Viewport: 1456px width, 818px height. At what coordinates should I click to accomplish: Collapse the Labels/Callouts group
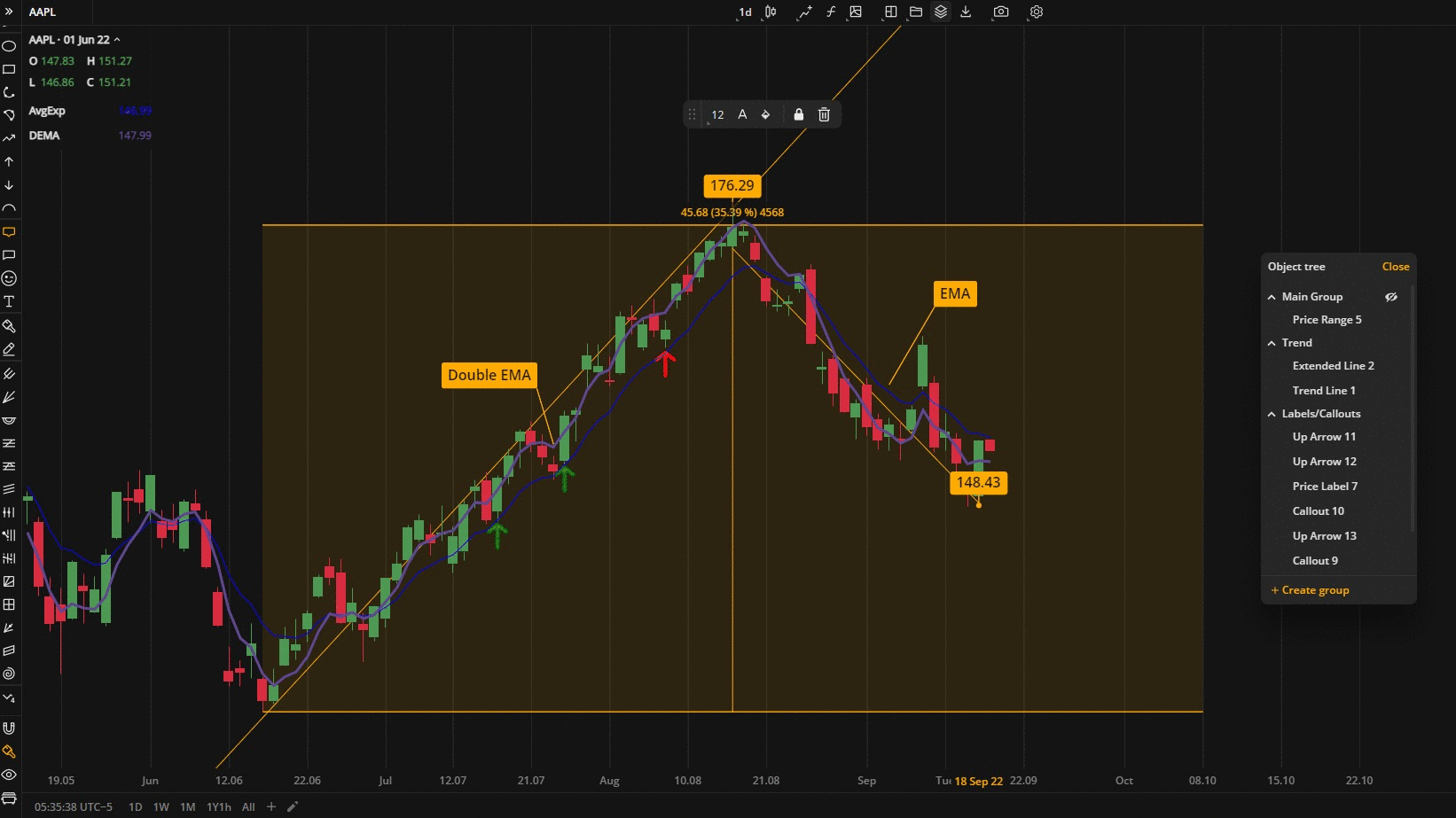coord(1272,414)
